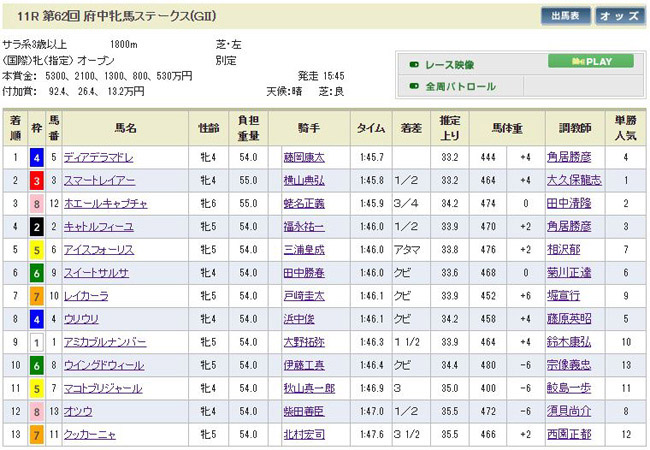This screenshot has width=650, height=450.
Task: Click red frame 3 box for スマートレイヤー
Action: point(35,181)
